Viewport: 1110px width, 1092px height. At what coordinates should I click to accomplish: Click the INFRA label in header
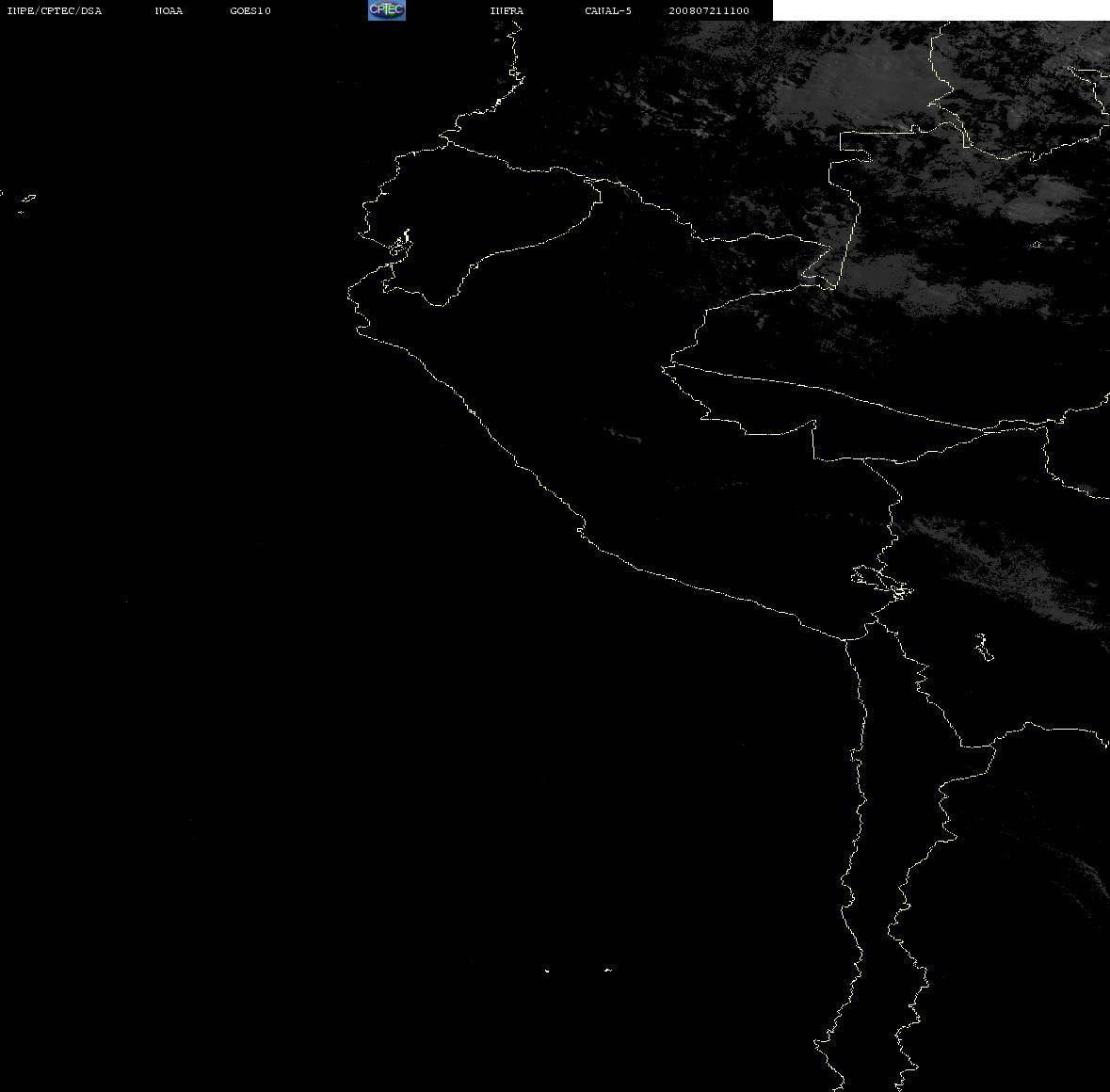pyautogui.click(x=507, y=10)
